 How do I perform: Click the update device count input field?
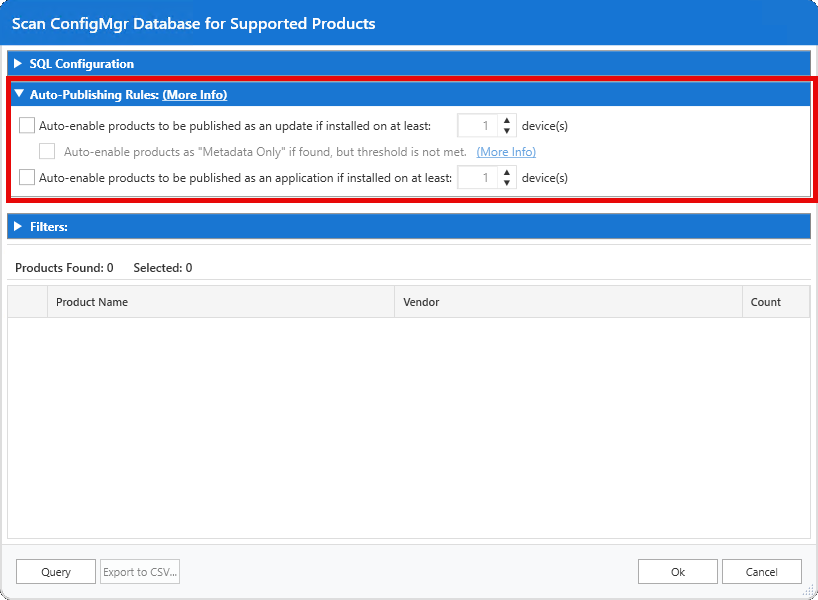[477, 126]
